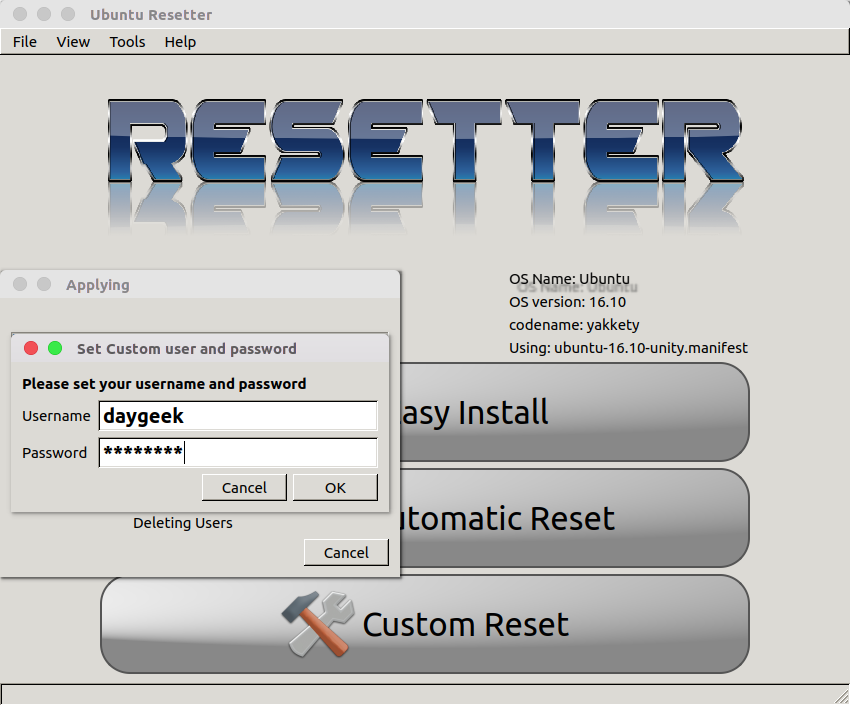Click the 'Using: ubuntu-16.10-unity.manifest' text
Viewport: 850px width, 705px height.
[x=628, y=347]
